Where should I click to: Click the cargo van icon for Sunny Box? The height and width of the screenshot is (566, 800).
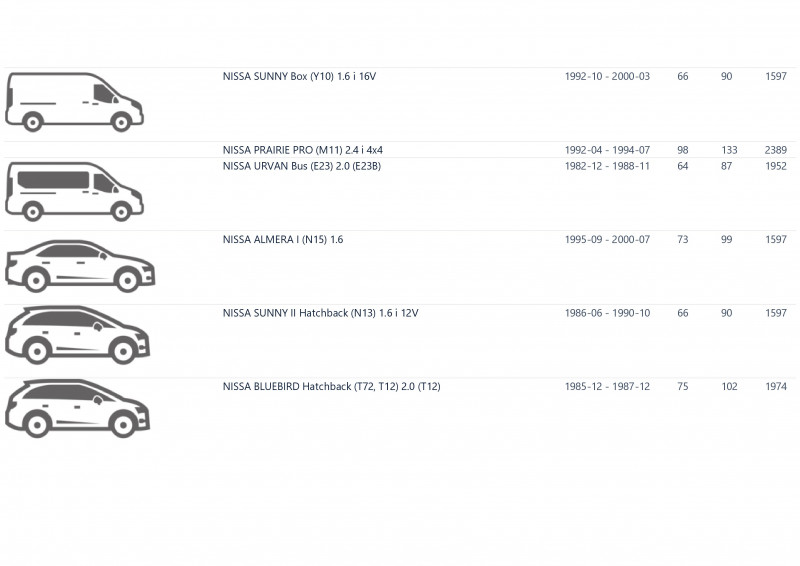tap(74, 102)
